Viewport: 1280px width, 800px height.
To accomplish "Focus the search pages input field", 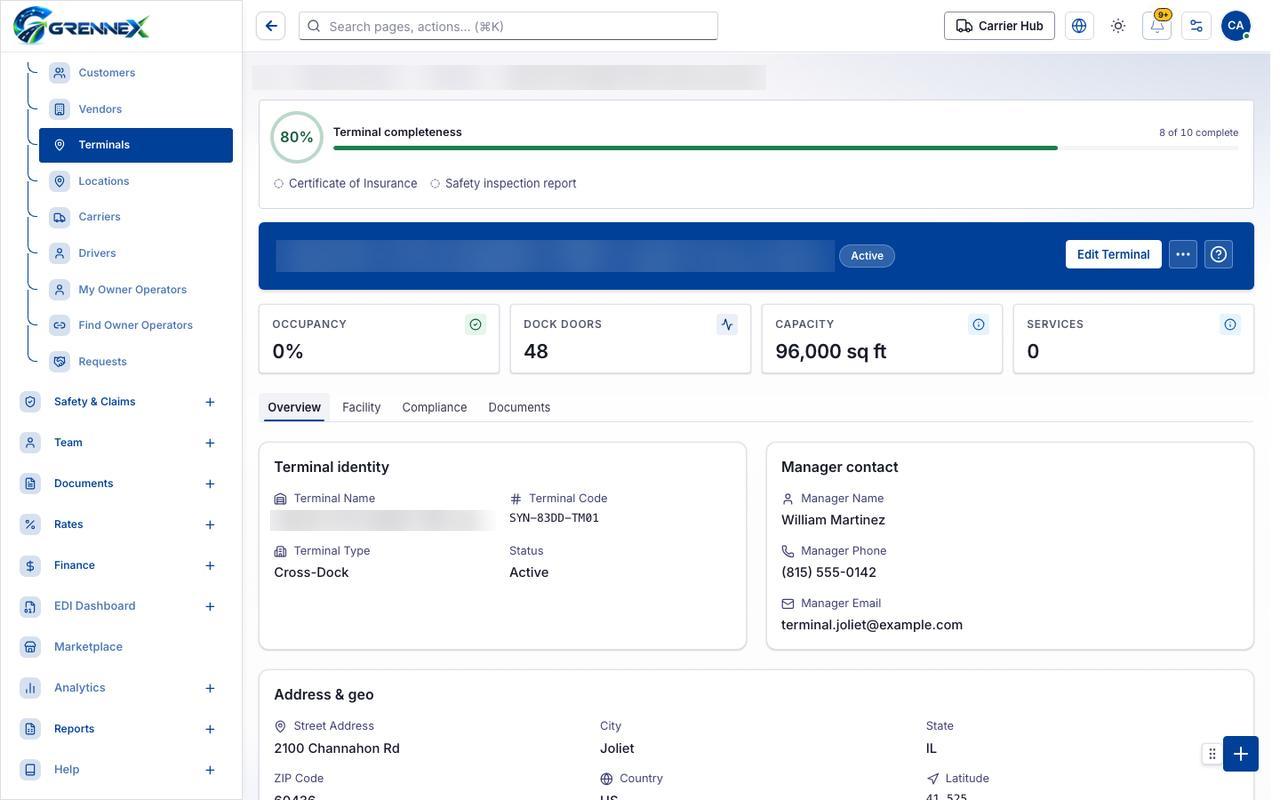I will click(x=508, y=26).
